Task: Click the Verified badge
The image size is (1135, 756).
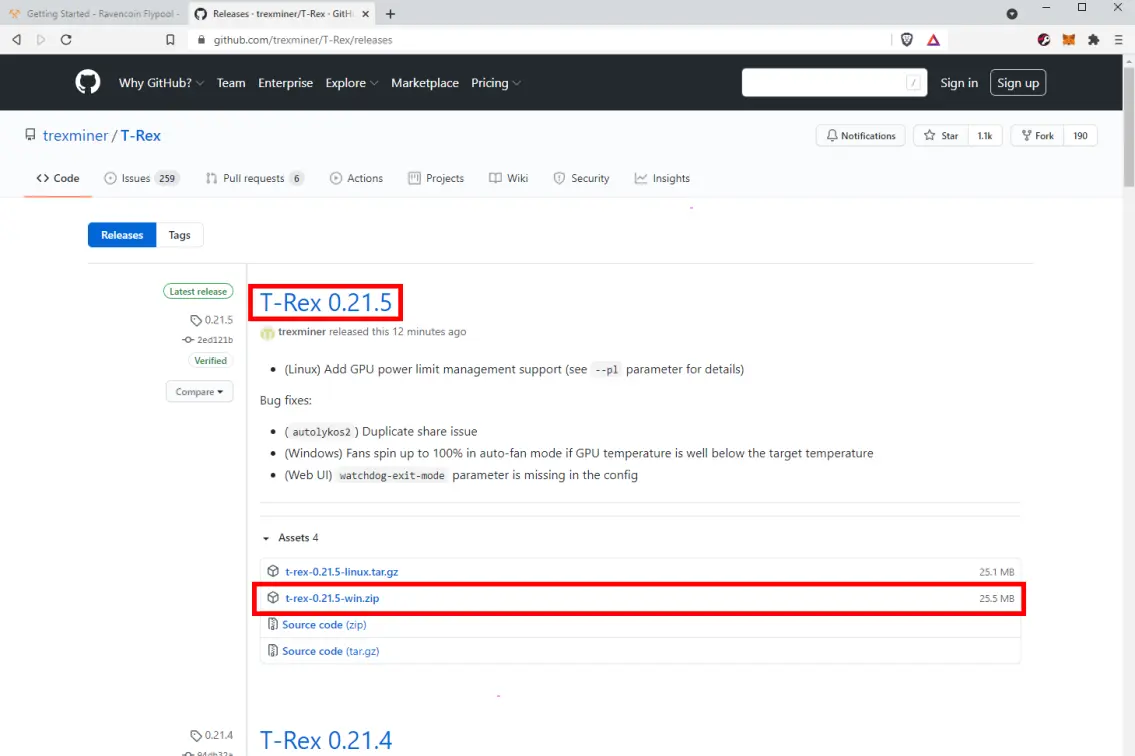Action: point(211,361)
